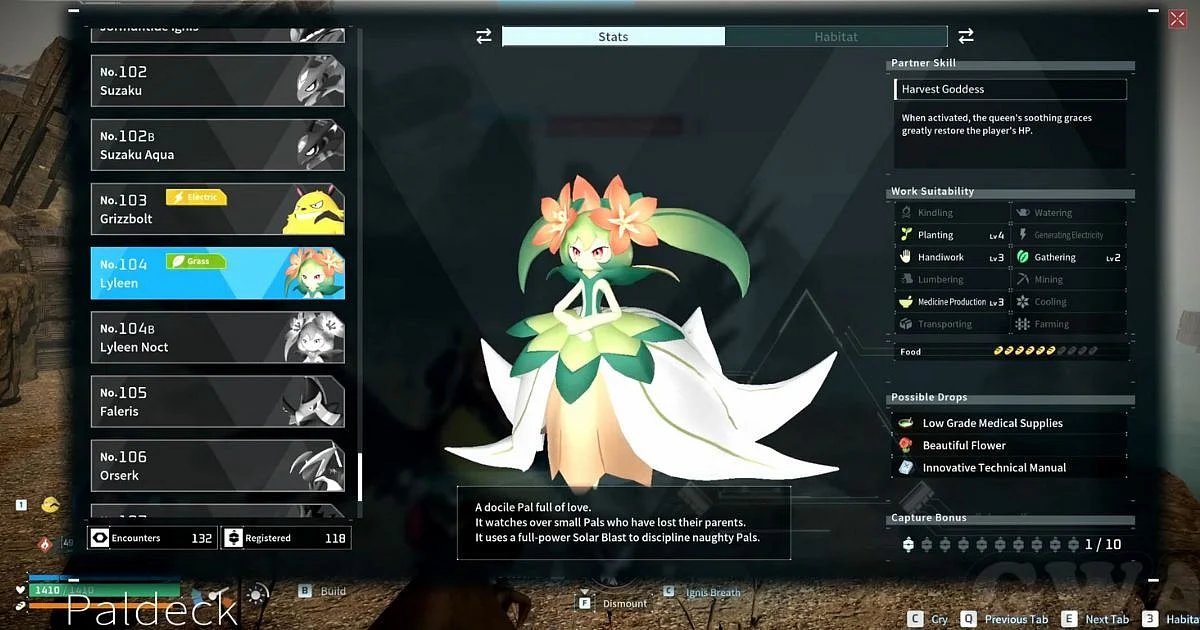Viewport: 1200px width, 630px height.
Task: Click the Kindling work icon
Action: click(906, 213)
